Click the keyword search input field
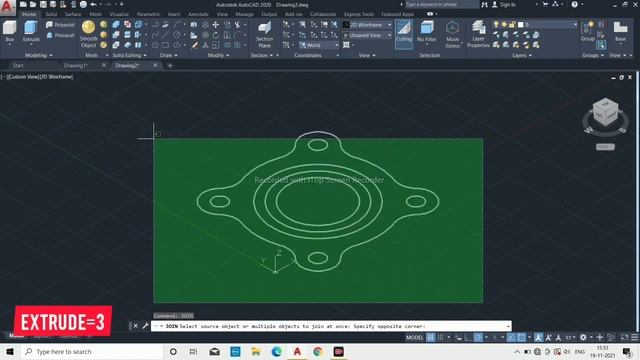This screenshot has width=640, height=360. pyautogui.click(x=442, y=4)
